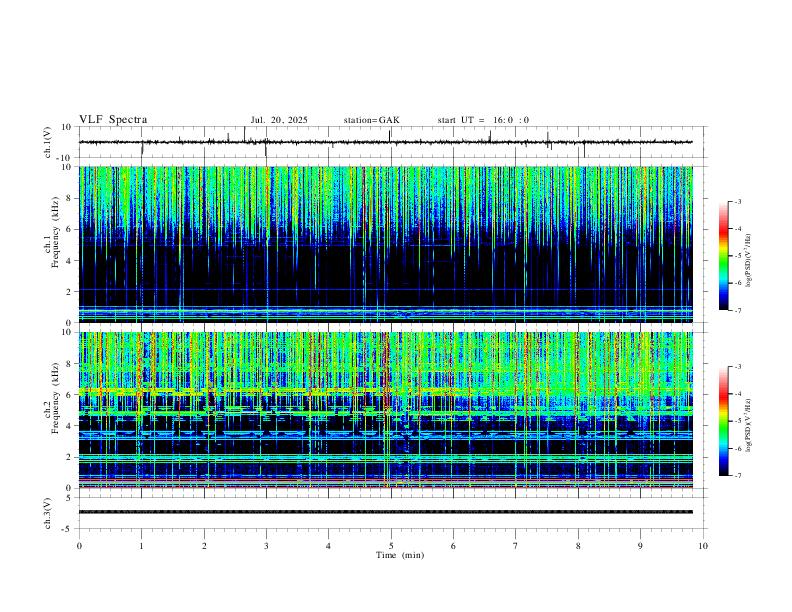Click the time axis tick label '0'
Image resolution: width=792 pixels, height=612 pixels.
click(79, 546)
